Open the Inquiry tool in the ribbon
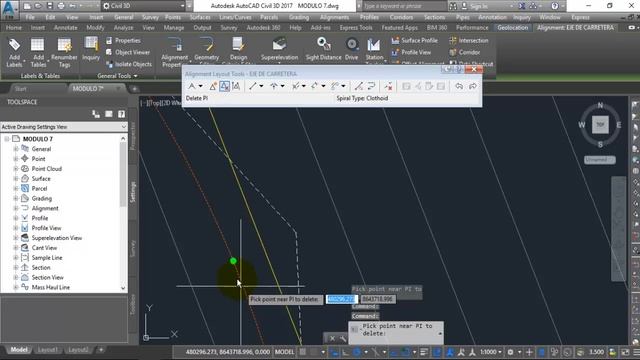The width and height of the screenshot is (640, 360). pyautogui.click(x=91, y=49)
